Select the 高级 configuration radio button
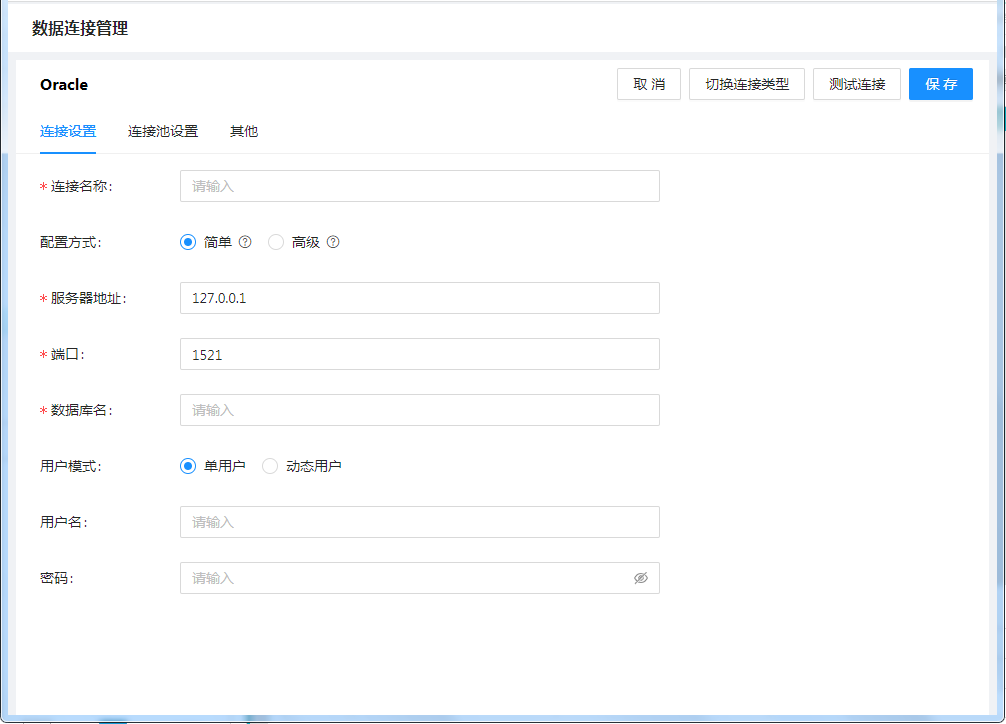 pos(276,242)
